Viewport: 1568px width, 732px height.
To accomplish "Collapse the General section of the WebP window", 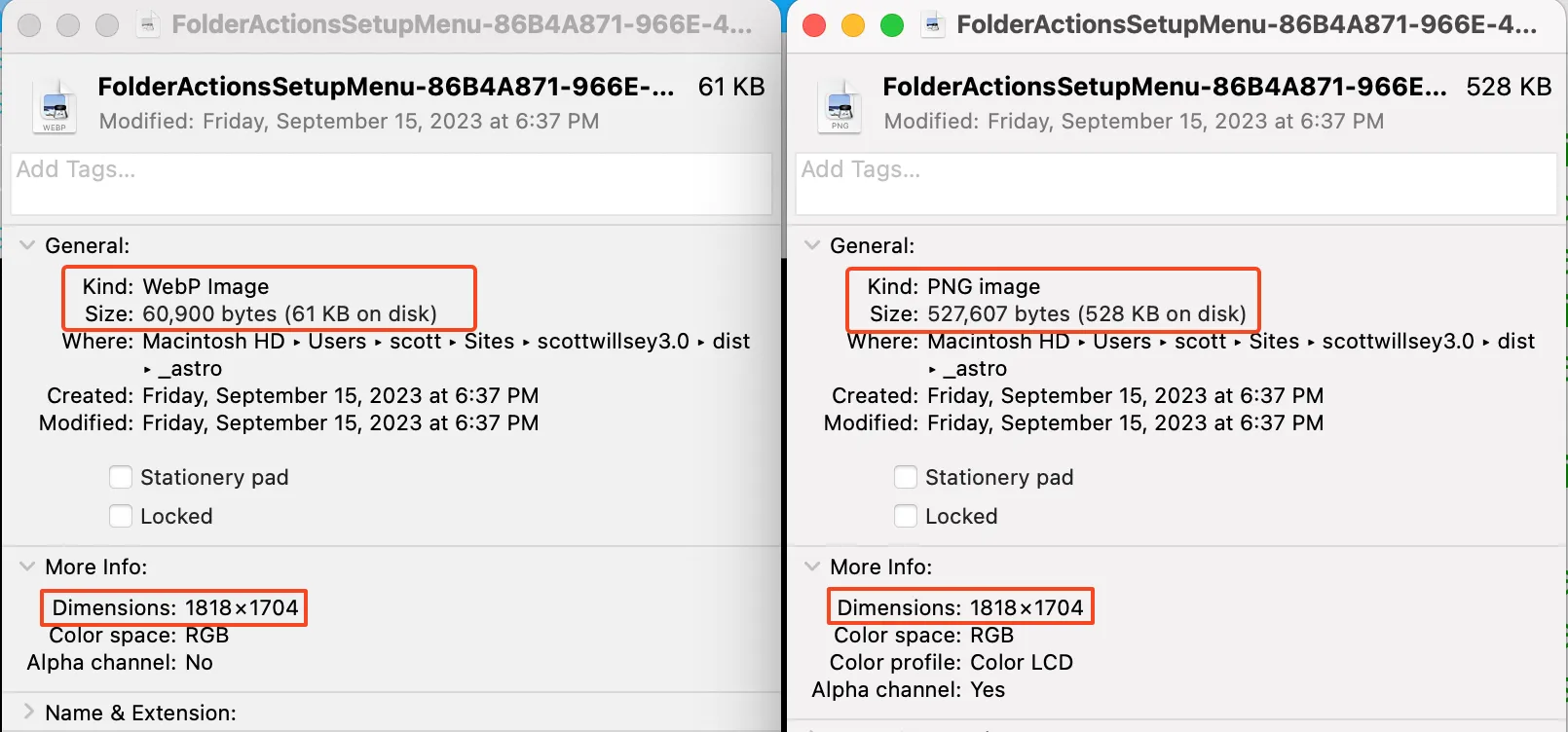I will click(26, 245).
